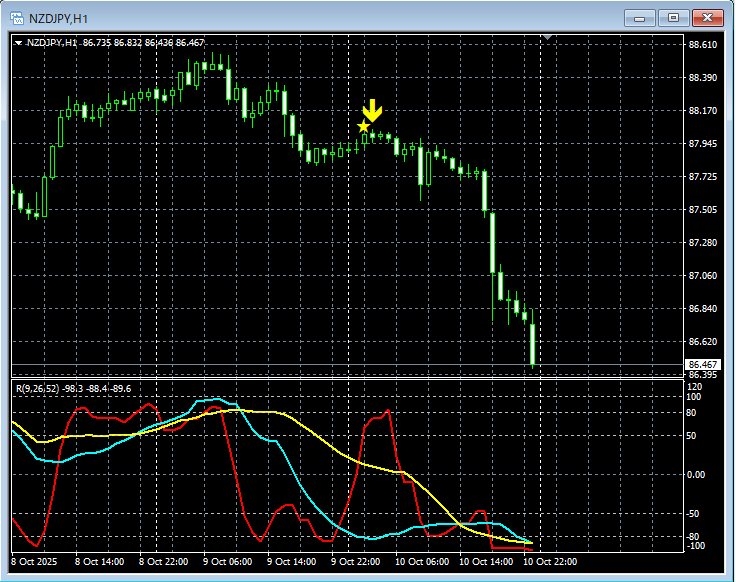Click the indicator scale value 100

click(694, 397)
